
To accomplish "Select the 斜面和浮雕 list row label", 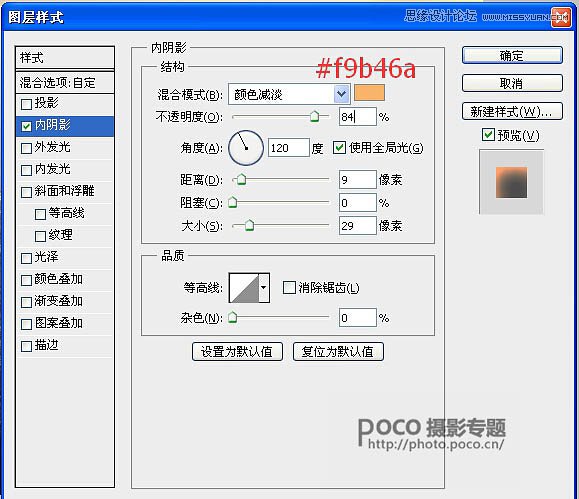I will tap(64, 191).
